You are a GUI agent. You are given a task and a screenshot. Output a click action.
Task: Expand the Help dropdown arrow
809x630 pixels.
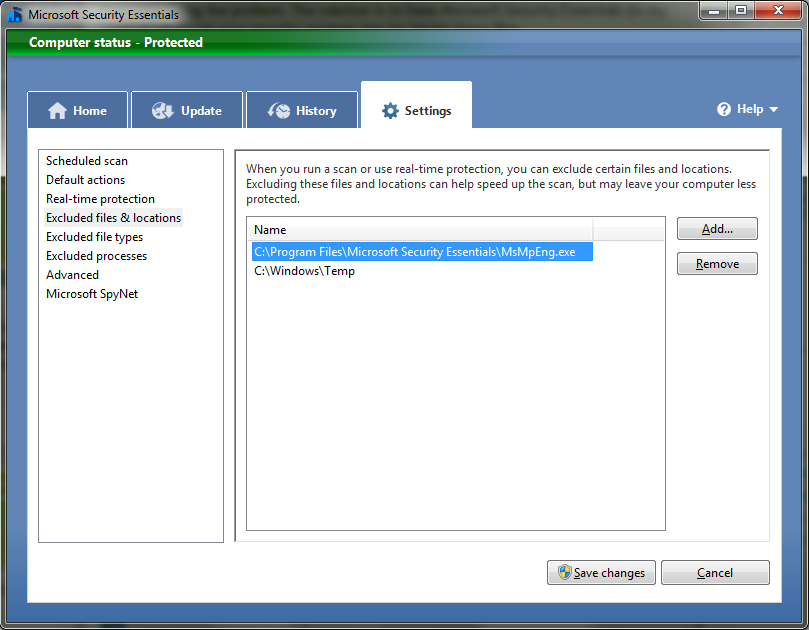773,109
